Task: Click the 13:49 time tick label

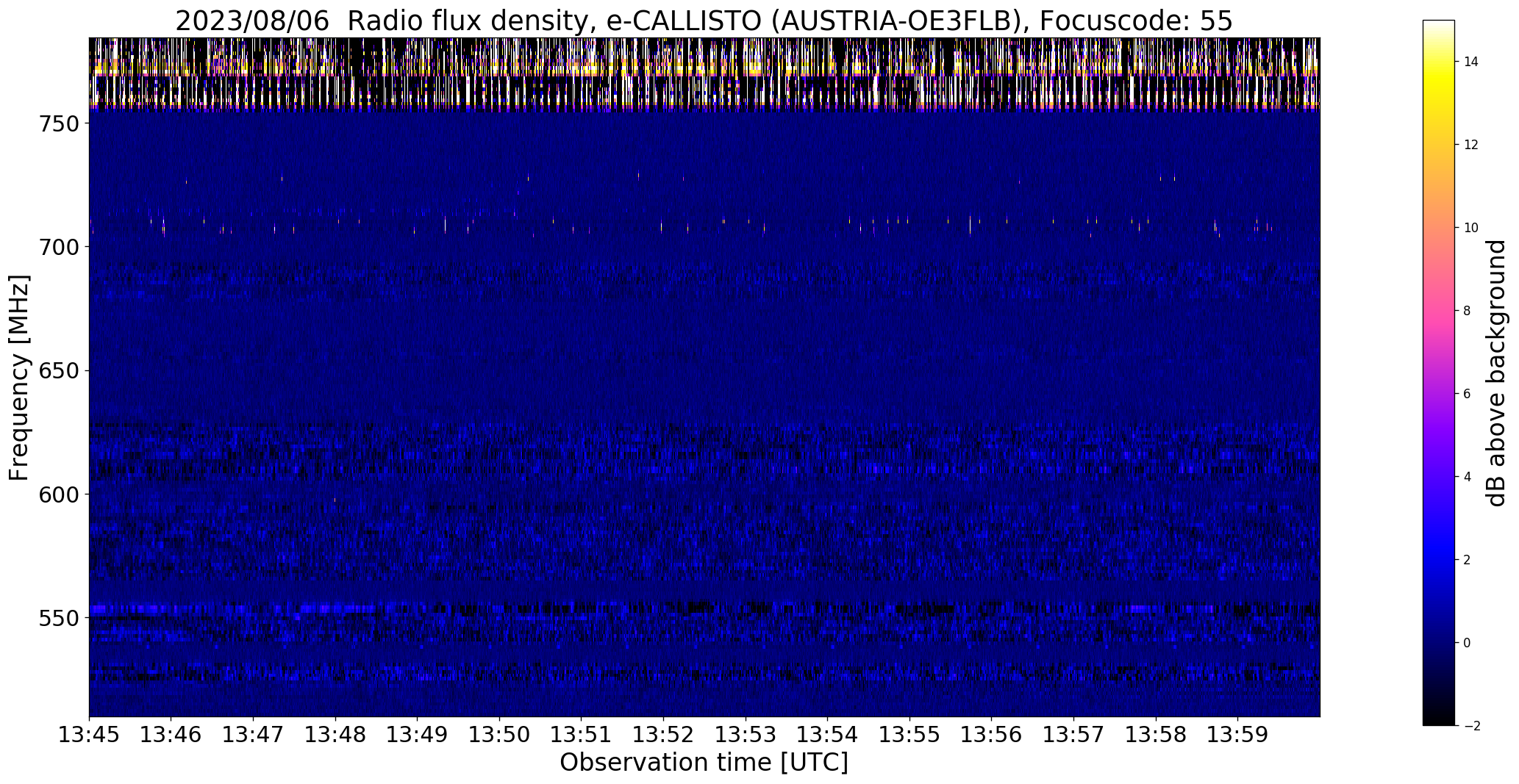Action: pyautogui.click(x=418, y=735)
